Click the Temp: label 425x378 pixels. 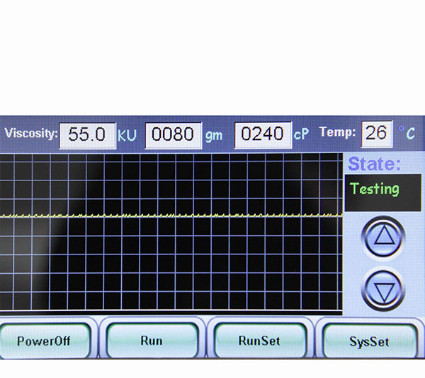tap(338, 132)
